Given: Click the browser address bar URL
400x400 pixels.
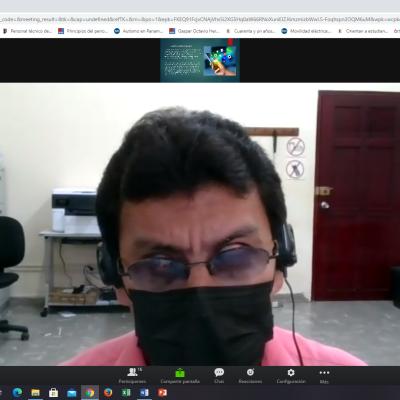Looking at the screenshot, I should pos(200,19).
